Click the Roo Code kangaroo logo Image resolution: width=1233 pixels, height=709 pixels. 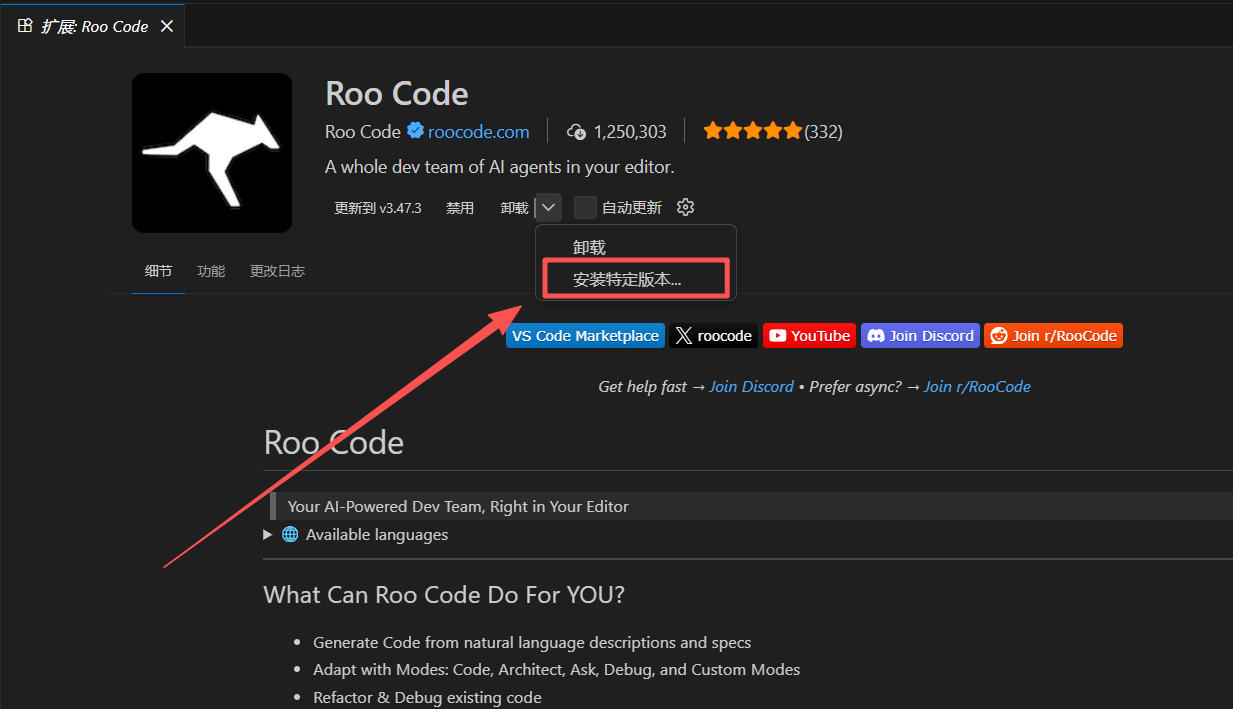[x=211, y=153]
